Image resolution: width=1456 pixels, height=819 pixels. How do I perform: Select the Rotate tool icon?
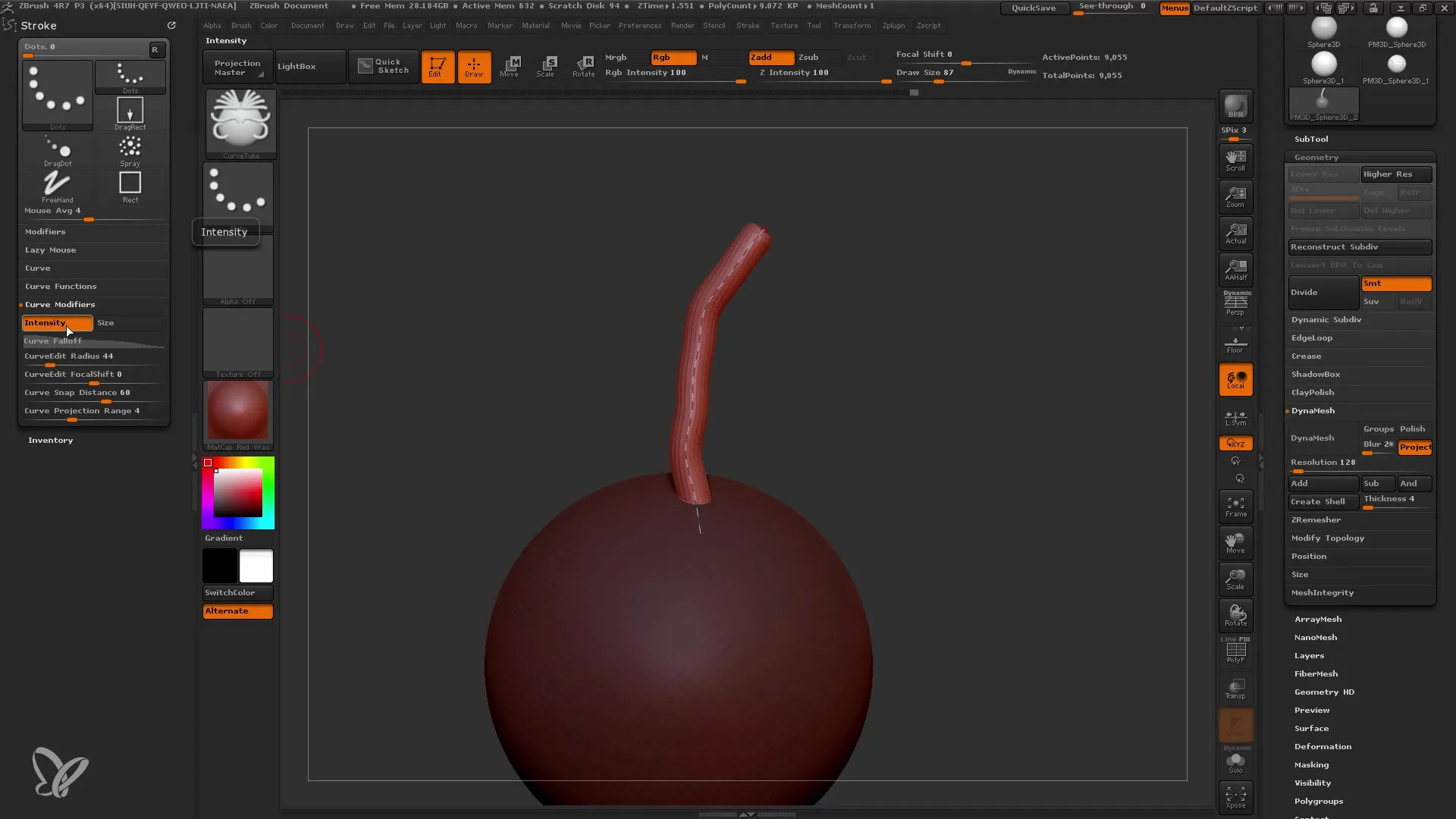coord(583,65)
